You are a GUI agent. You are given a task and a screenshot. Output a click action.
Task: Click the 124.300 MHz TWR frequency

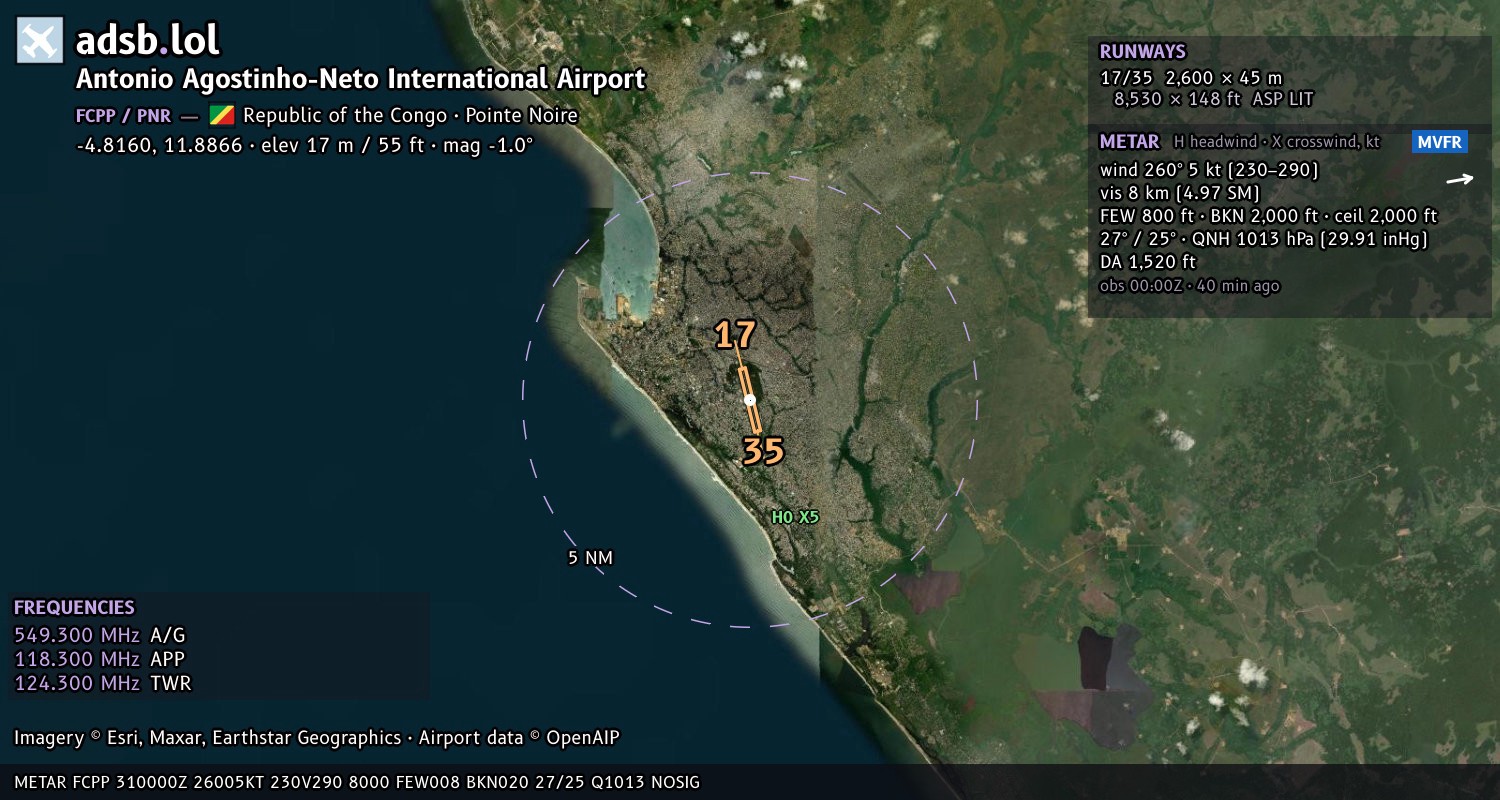pyautogui.click(x=102, y=683)
